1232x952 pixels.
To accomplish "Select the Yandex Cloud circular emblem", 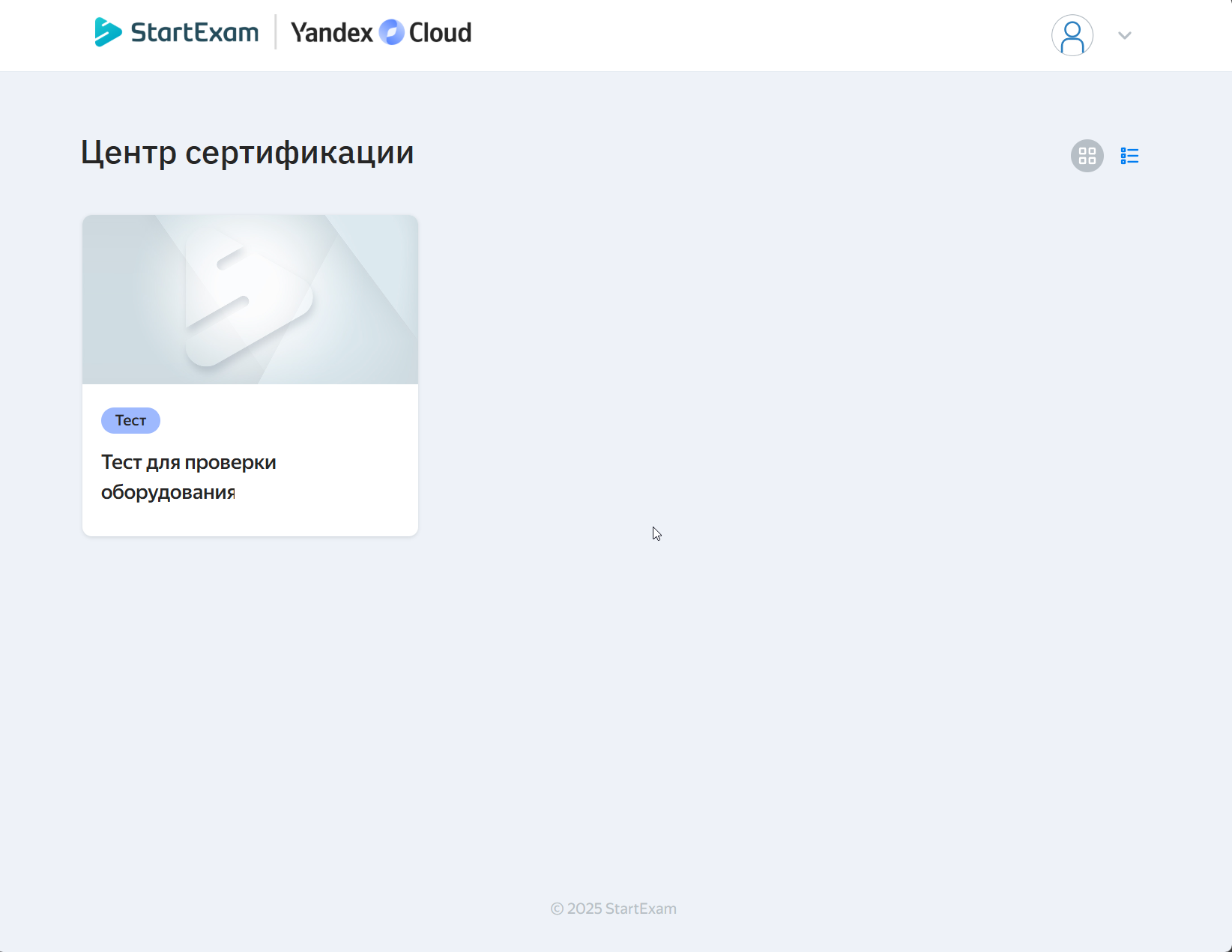I will [x=390, y=32].
